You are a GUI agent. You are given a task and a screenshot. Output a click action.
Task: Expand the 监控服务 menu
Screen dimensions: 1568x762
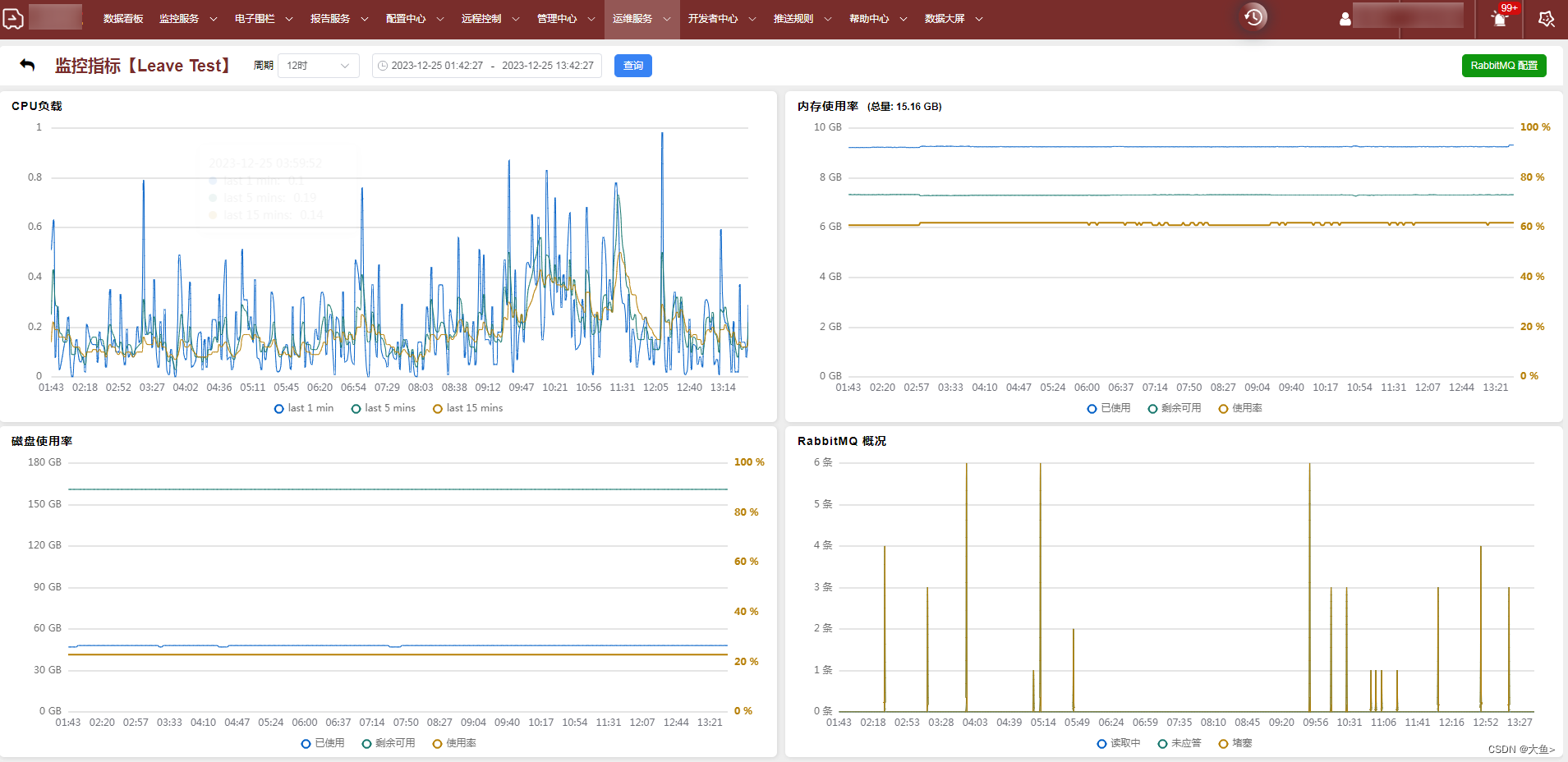188,19
